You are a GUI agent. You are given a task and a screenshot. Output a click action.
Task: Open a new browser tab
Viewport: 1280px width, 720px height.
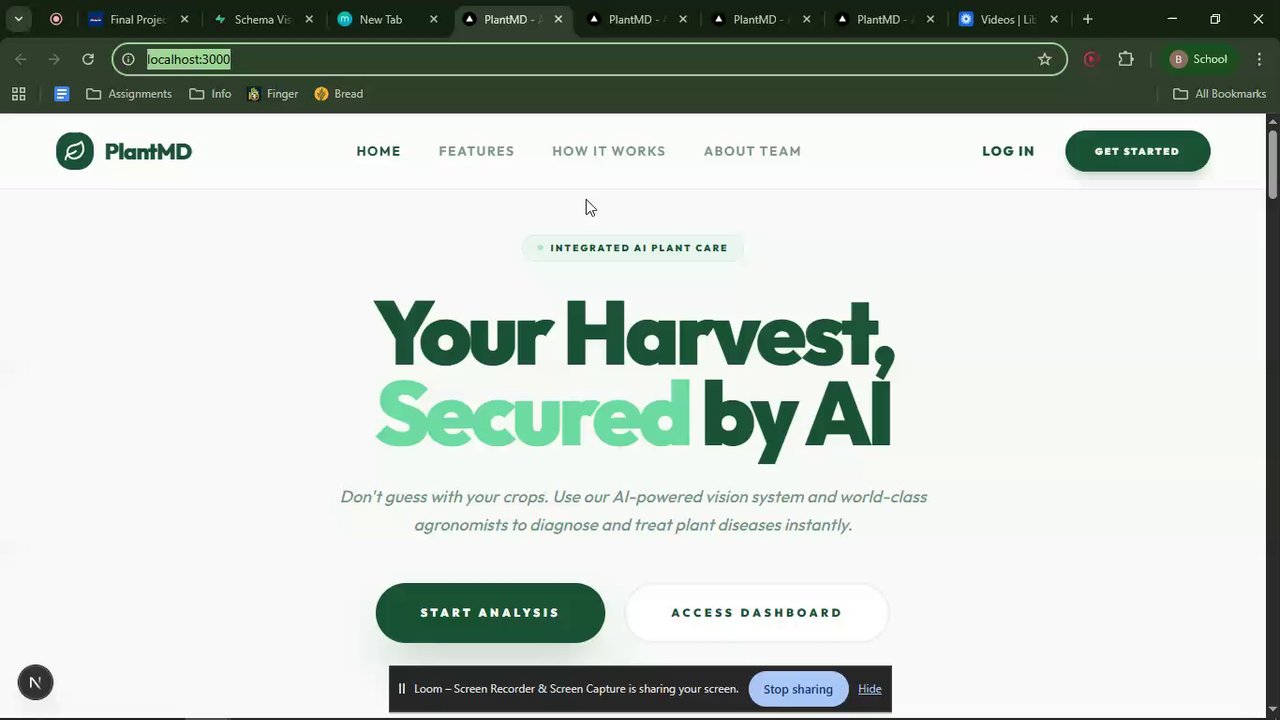[x=1088, y=19]
